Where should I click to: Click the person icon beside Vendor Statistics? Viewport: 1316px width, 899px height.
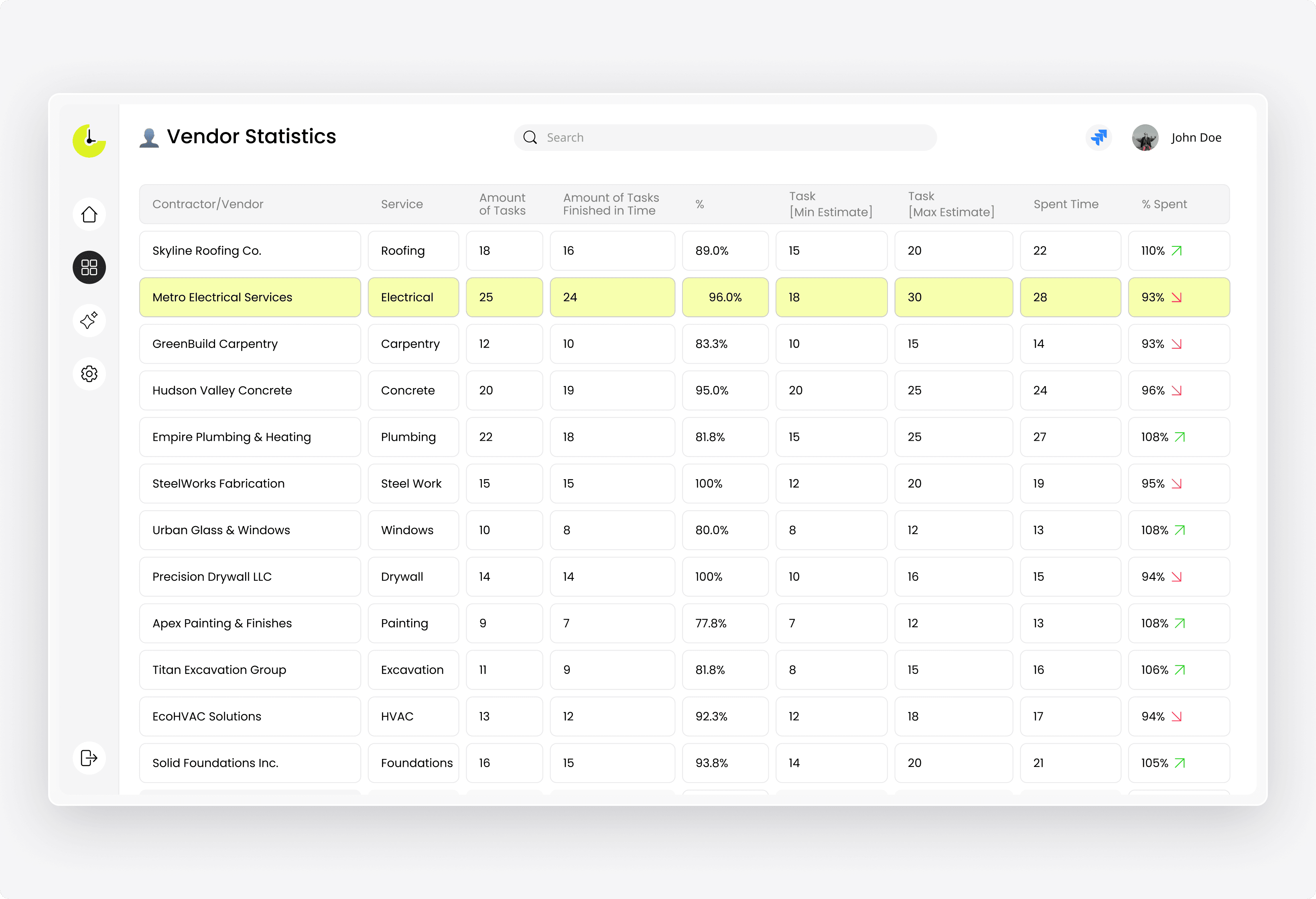click(149, 138)
